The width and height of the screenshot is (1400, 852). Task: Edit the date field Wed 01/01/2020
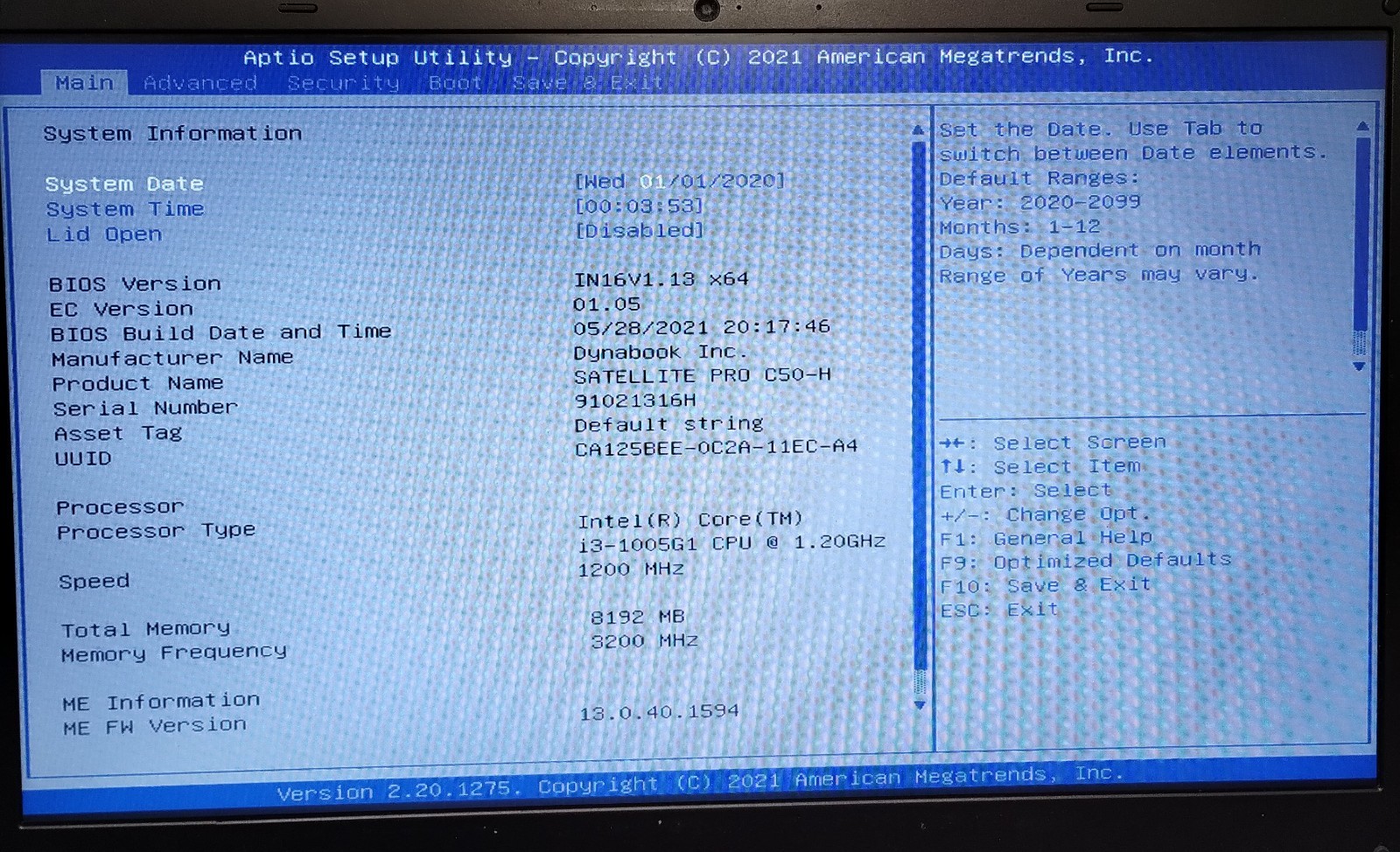[x=680, y=181]
